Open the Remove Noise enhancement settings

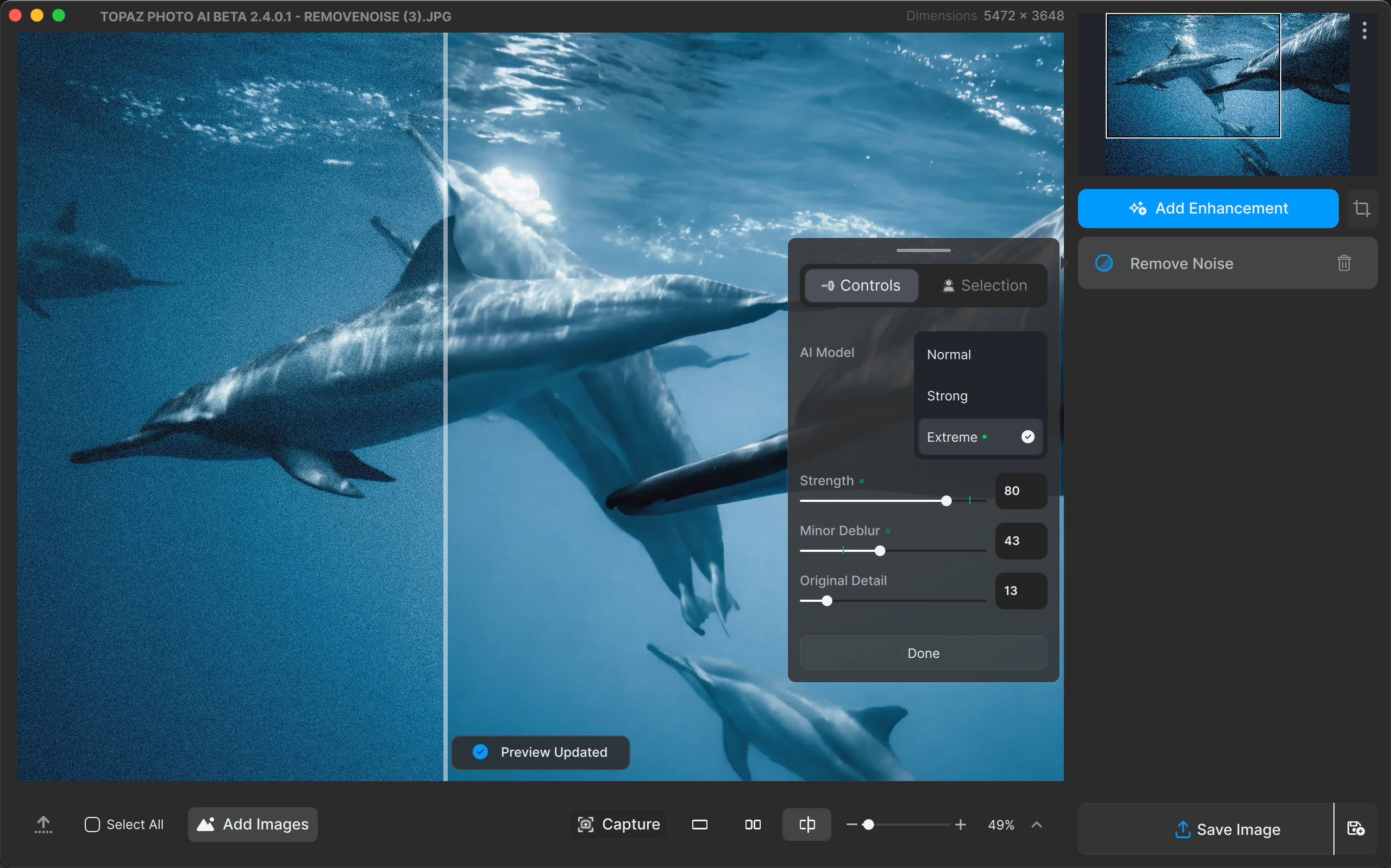tap(1181, 263)
